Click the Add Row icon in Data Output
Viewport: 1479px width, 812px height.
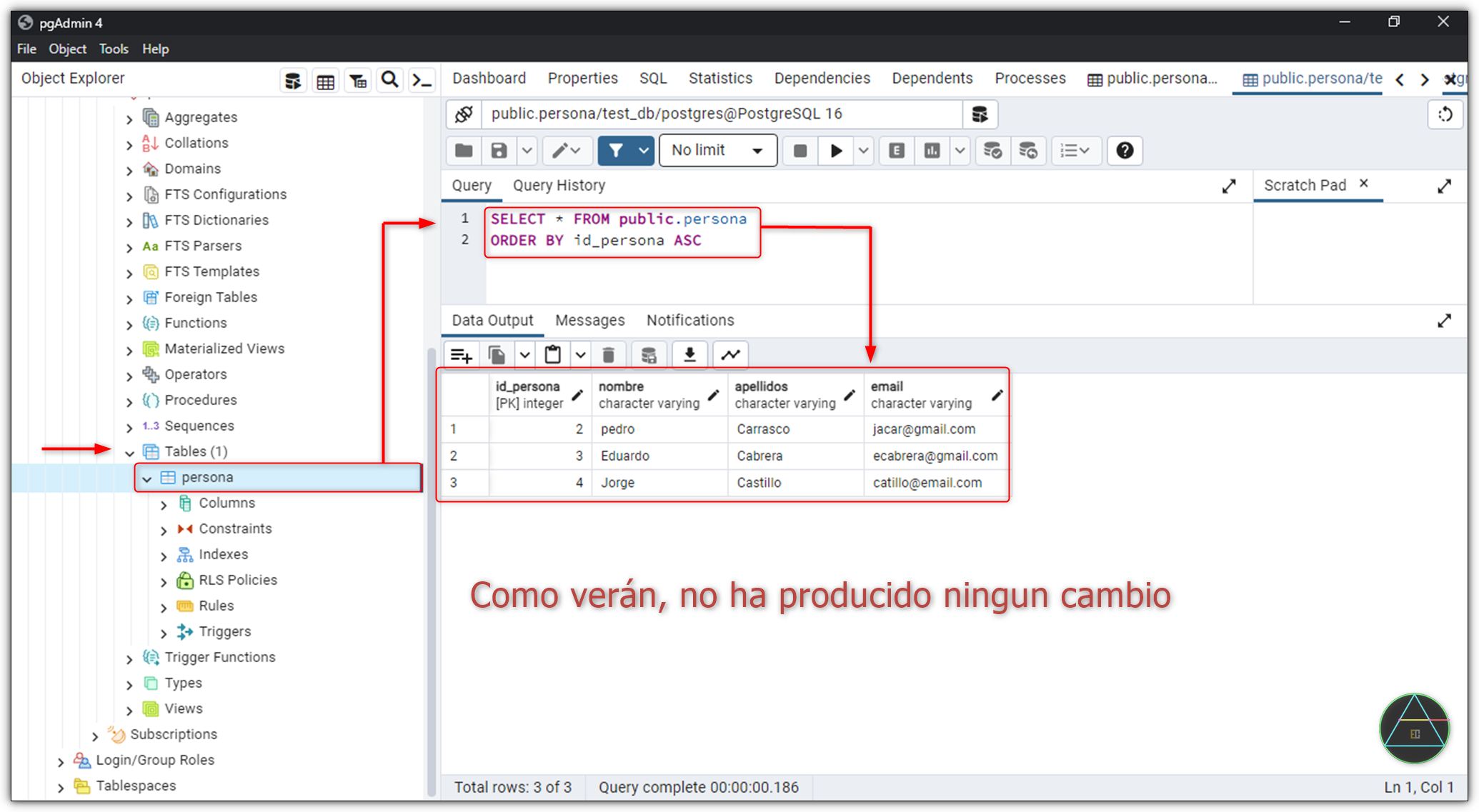[x=462, y=355]
